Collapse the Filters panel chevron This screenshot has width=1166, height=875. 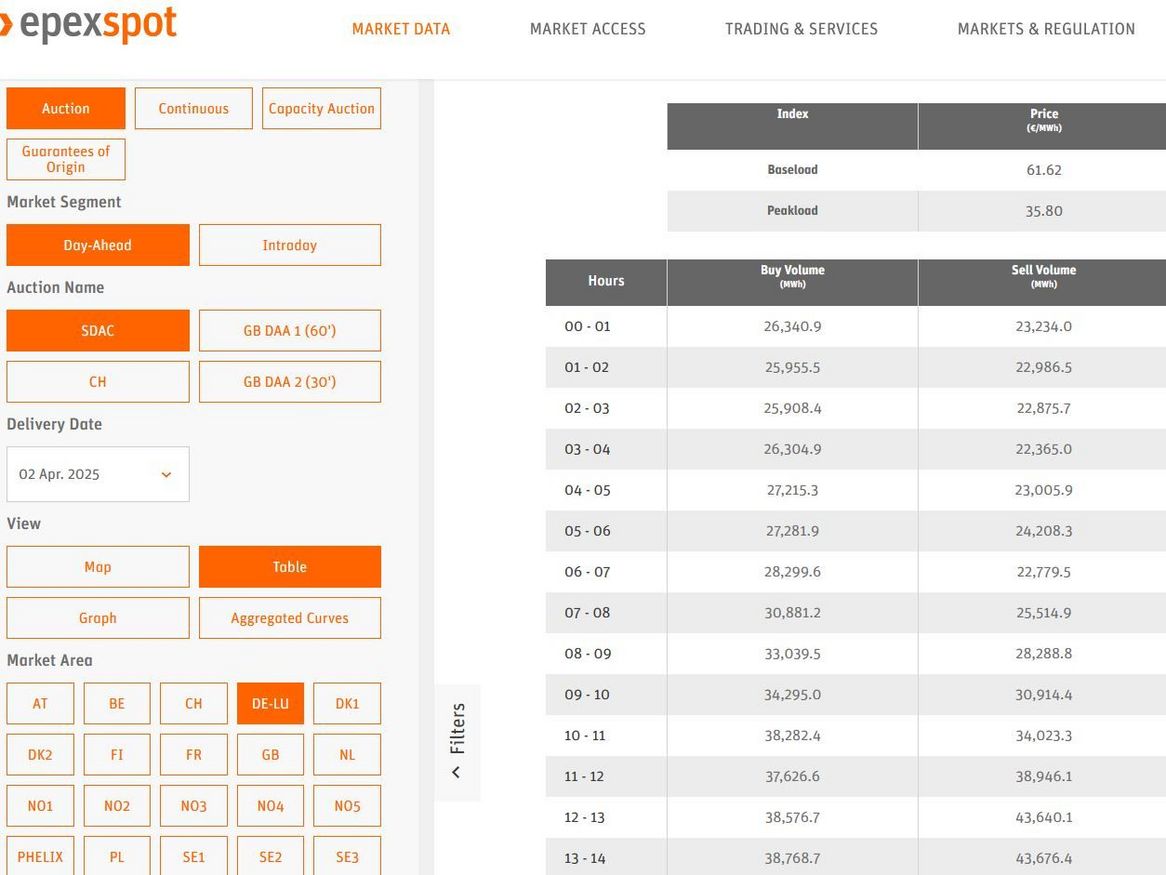coord(457,772)
